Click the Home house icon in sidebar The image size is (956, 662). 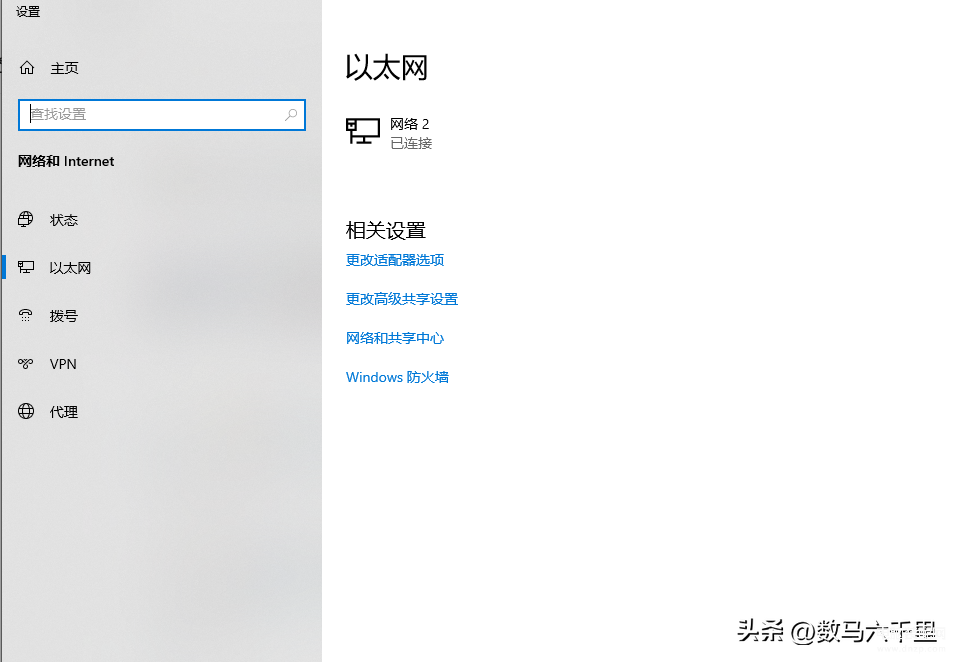pos(27,68)
